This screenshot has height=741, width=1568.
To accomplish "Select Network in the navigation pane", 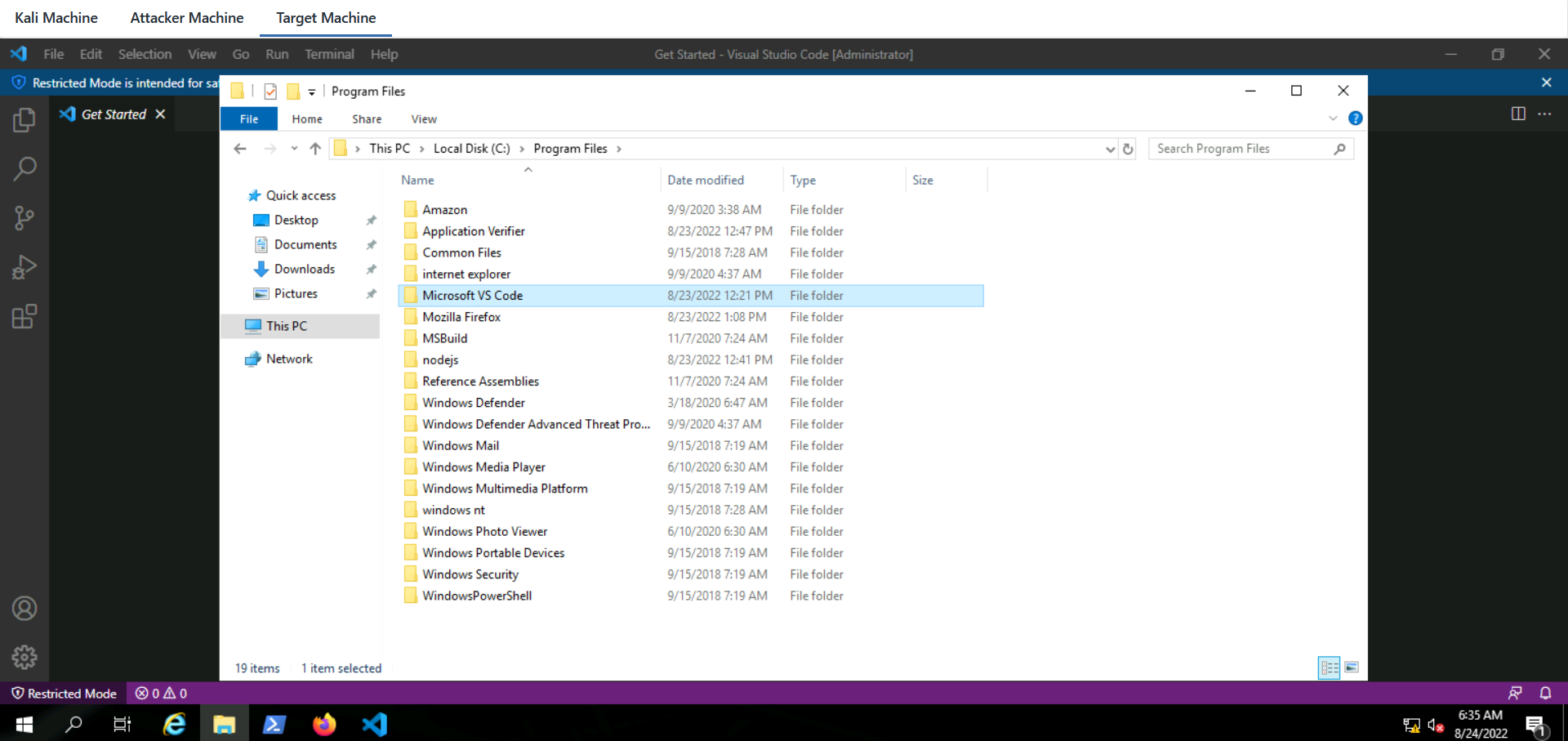I will point(289,359).
